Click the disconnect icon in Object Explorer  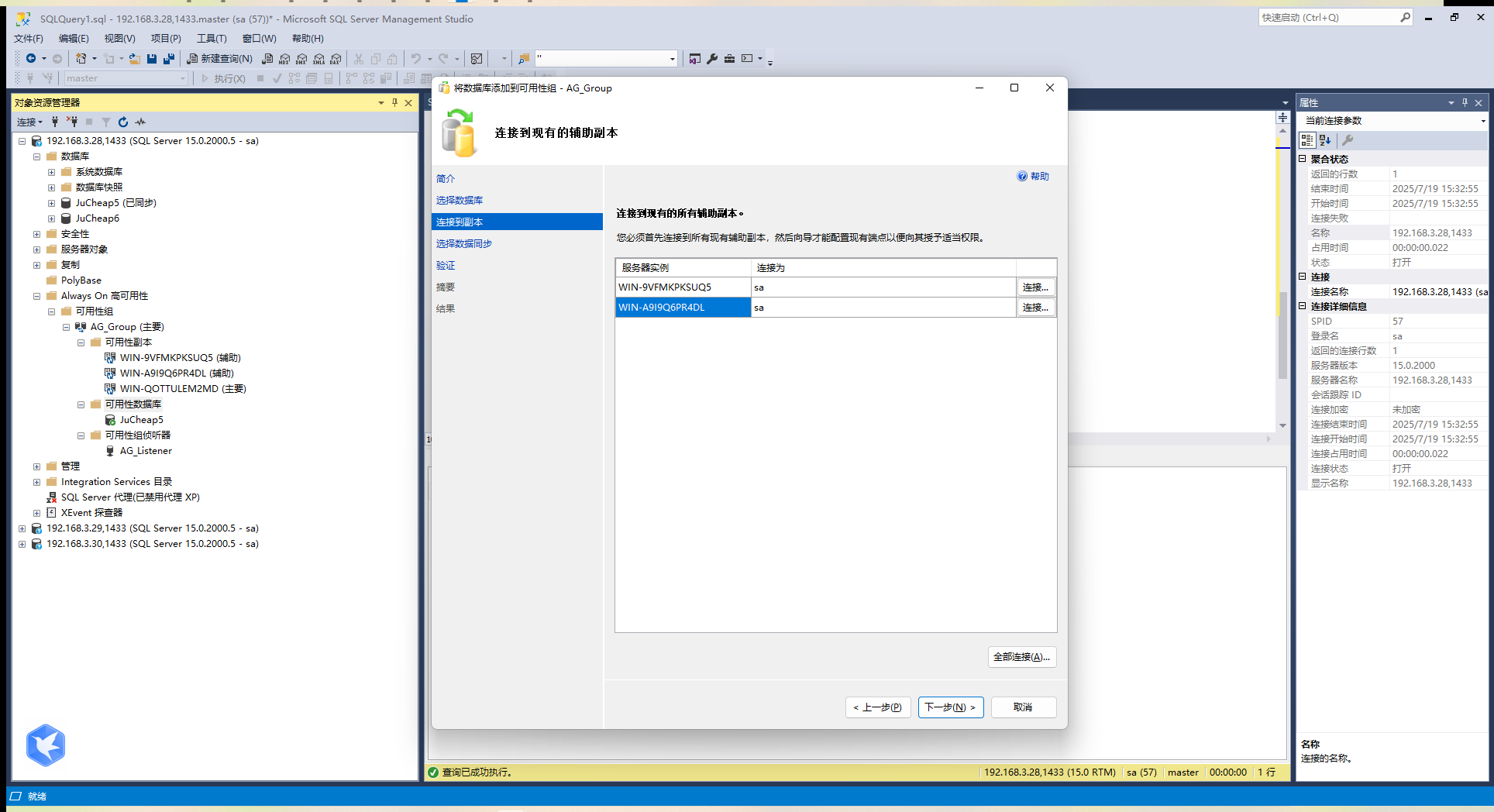click(x=72, y=122)
